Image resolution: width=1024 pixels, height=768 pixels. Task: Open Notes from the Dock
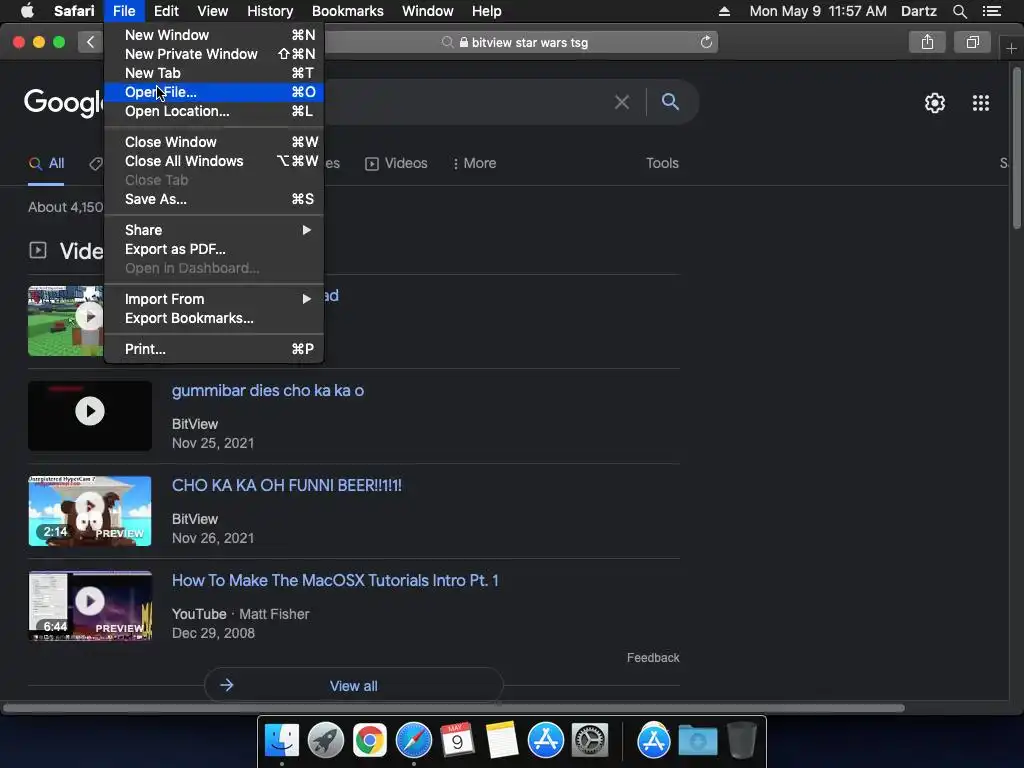click(502, 741)
